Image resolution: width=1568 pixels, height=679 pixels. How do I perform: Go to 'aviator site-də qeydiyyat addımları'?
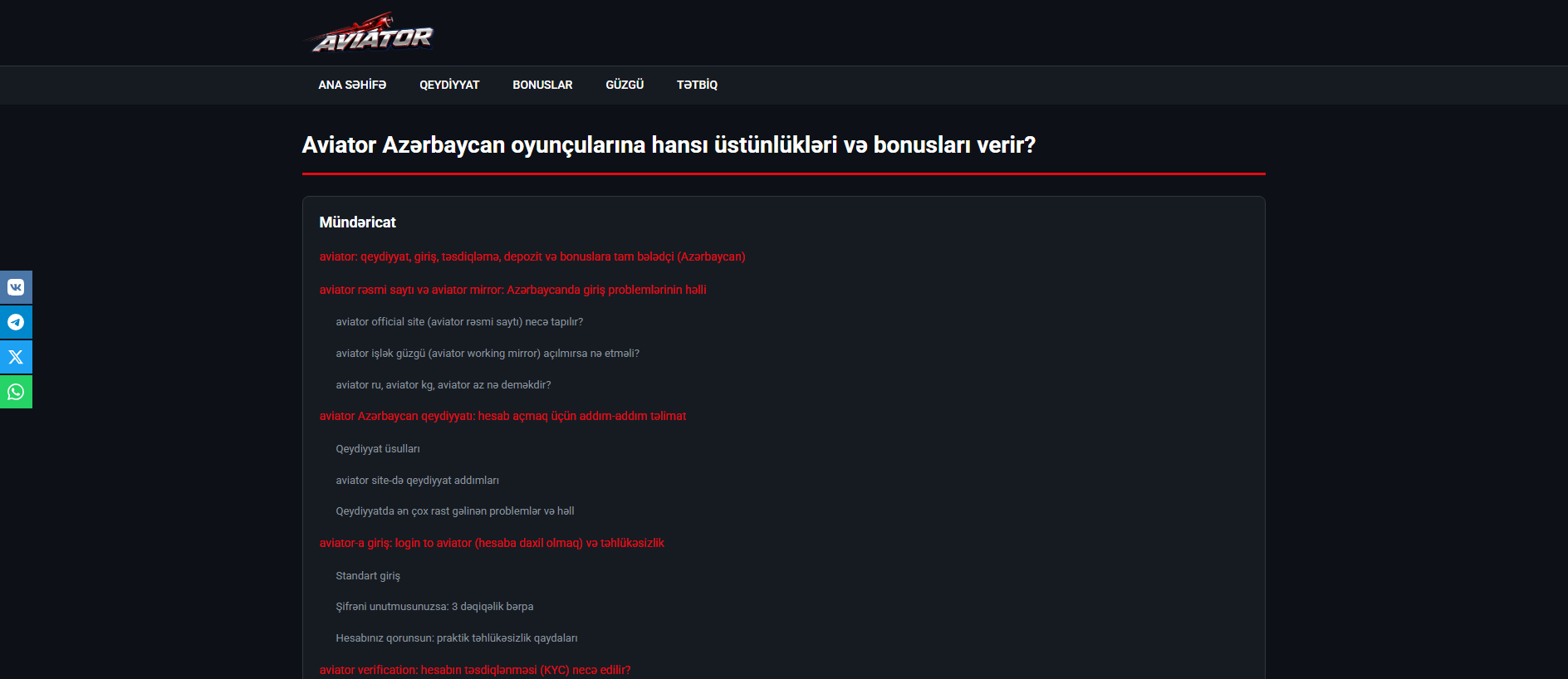pyautogui.click(x=417, y=481)
